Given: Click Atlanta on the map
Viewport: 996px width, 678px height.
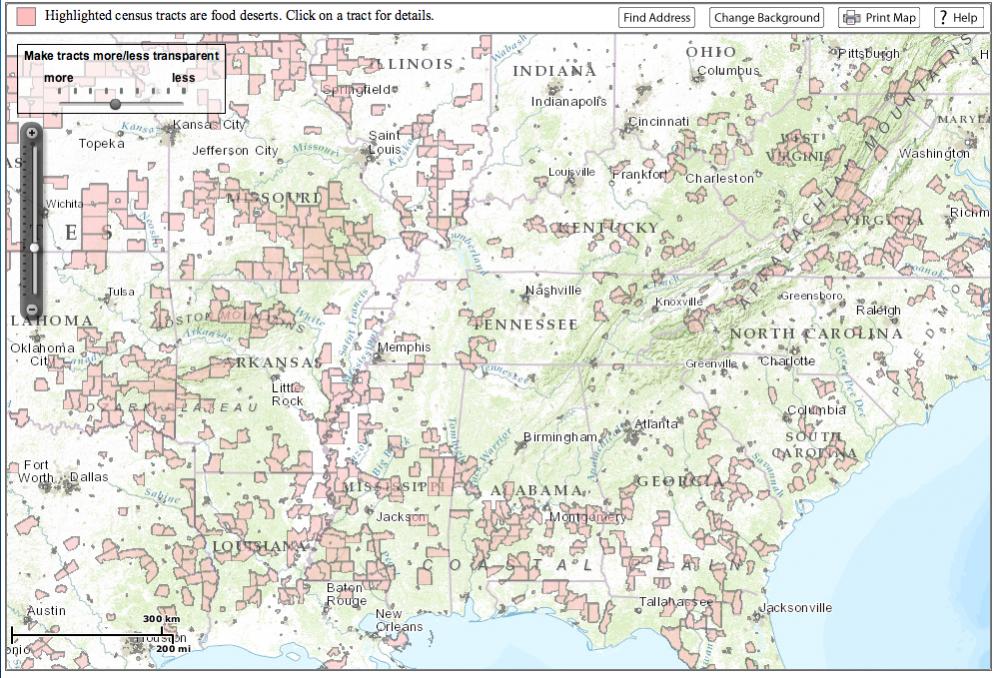Looking at the screenshot, I should [x=655, y=424].
